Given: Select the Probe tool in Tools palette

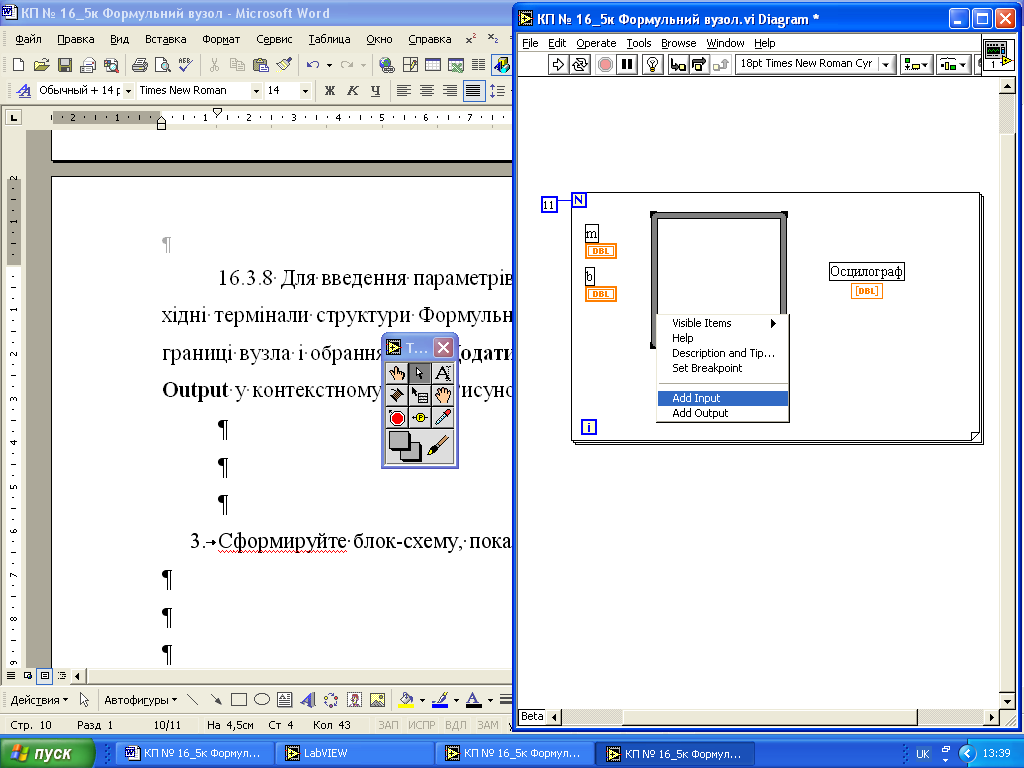Looking at the screenshot, I should click(420, 417).
